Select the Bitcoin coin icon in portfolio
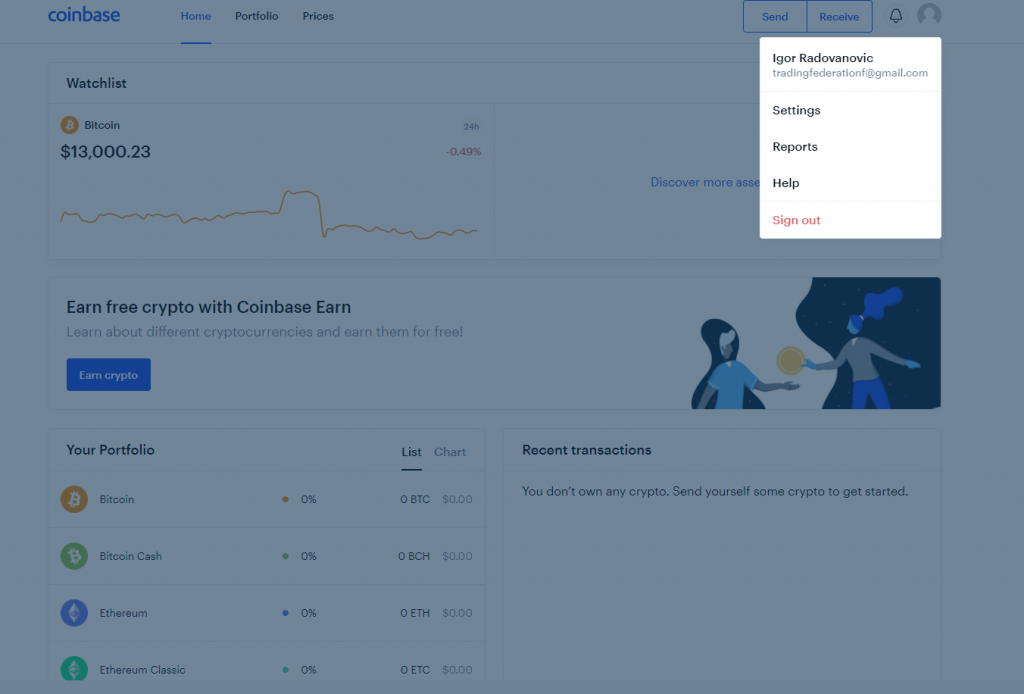Image resolution: width=1024 pixels, height=694 pixels. 74,499
